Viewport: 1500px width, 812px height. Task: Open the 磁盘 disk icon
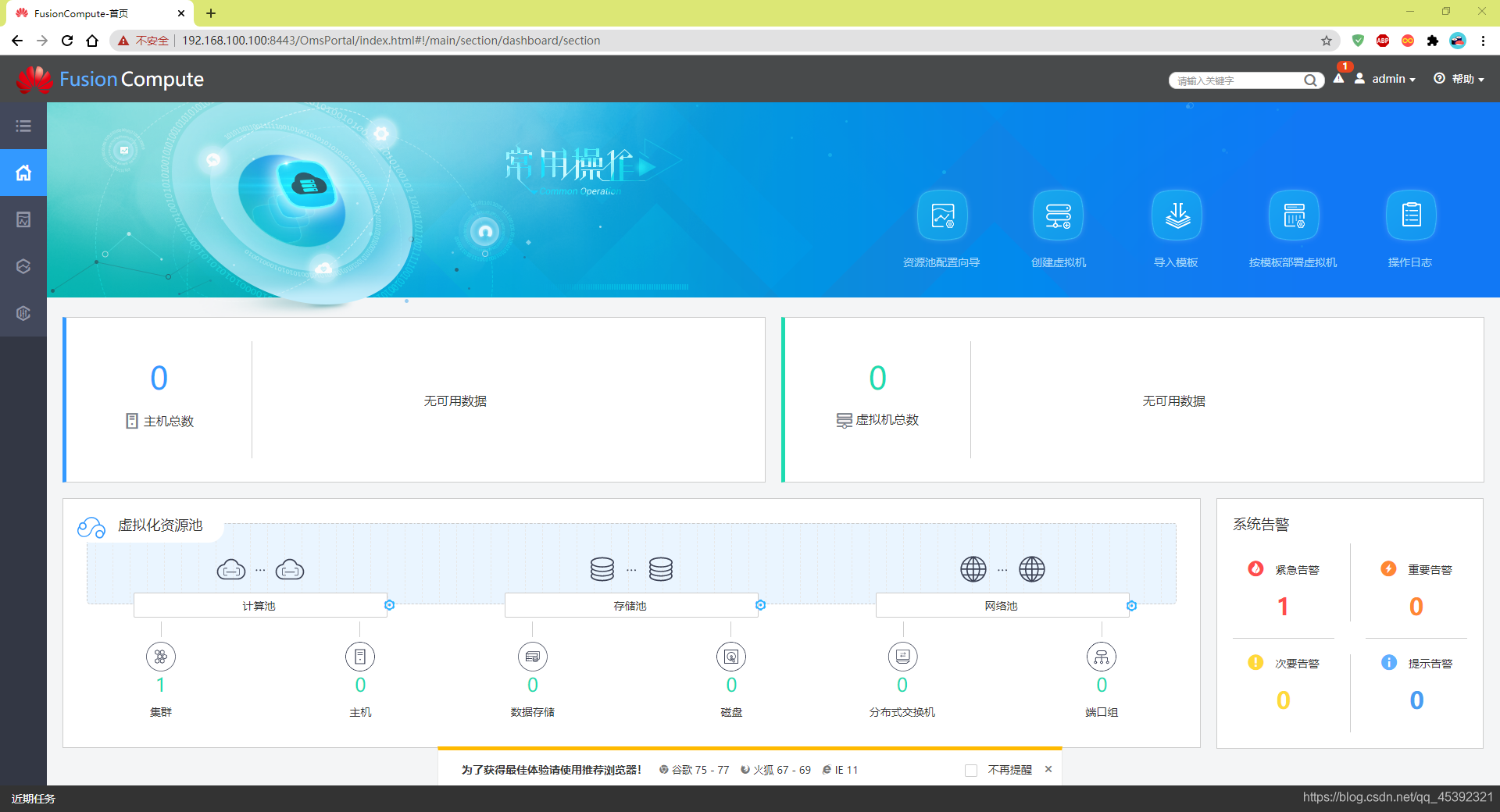coord(731,657)
